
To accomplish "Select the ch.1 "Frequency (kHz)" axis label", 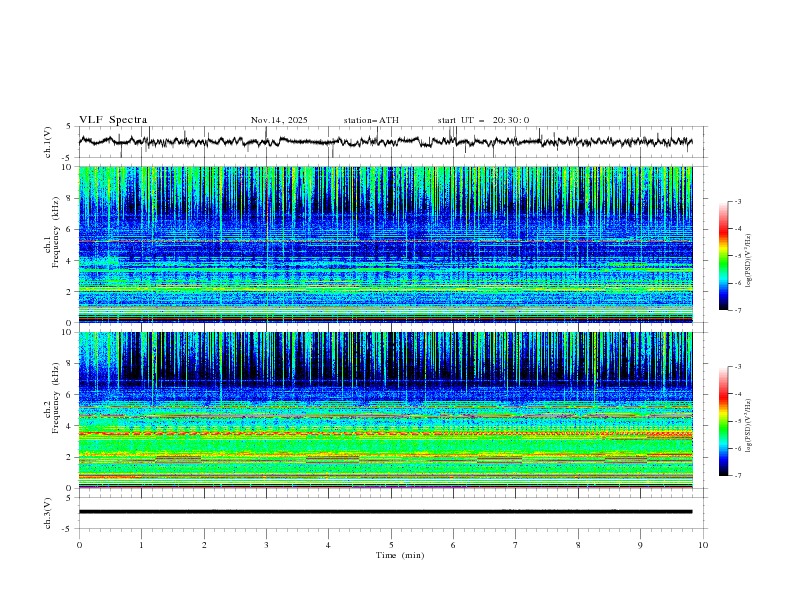I will [x=55, y=232].
